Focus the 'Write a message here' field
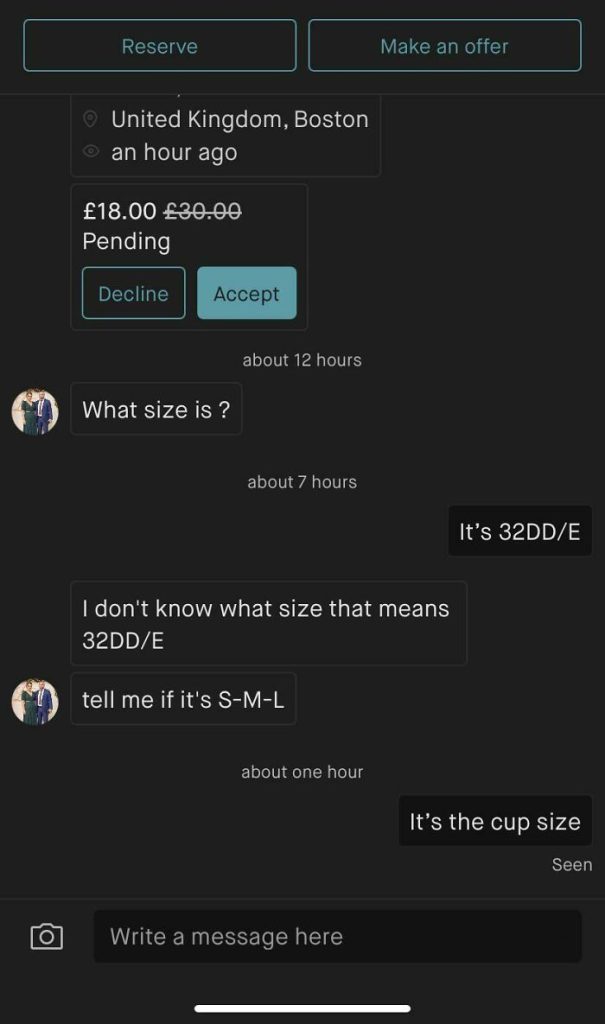Image resolution: width=605 pixels, height=1024 pixels. click(x=337, y=936)
